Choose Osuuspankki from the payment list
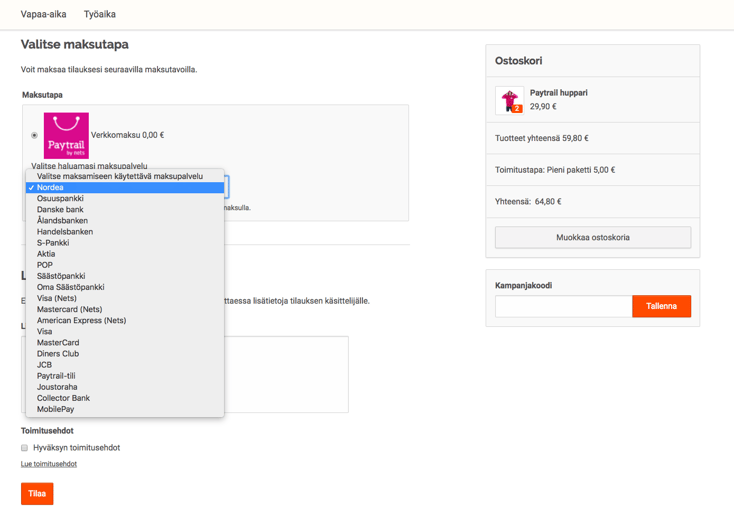Viewport: 734px width, 517px height. tap(125, 199)
